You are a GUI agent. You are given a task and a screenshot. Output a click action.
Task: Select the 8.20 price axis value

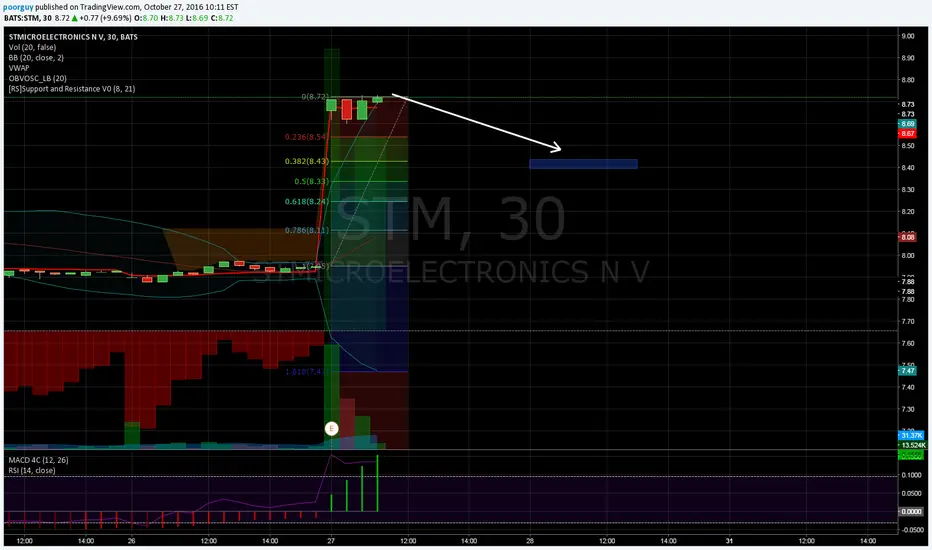(908, 212)
